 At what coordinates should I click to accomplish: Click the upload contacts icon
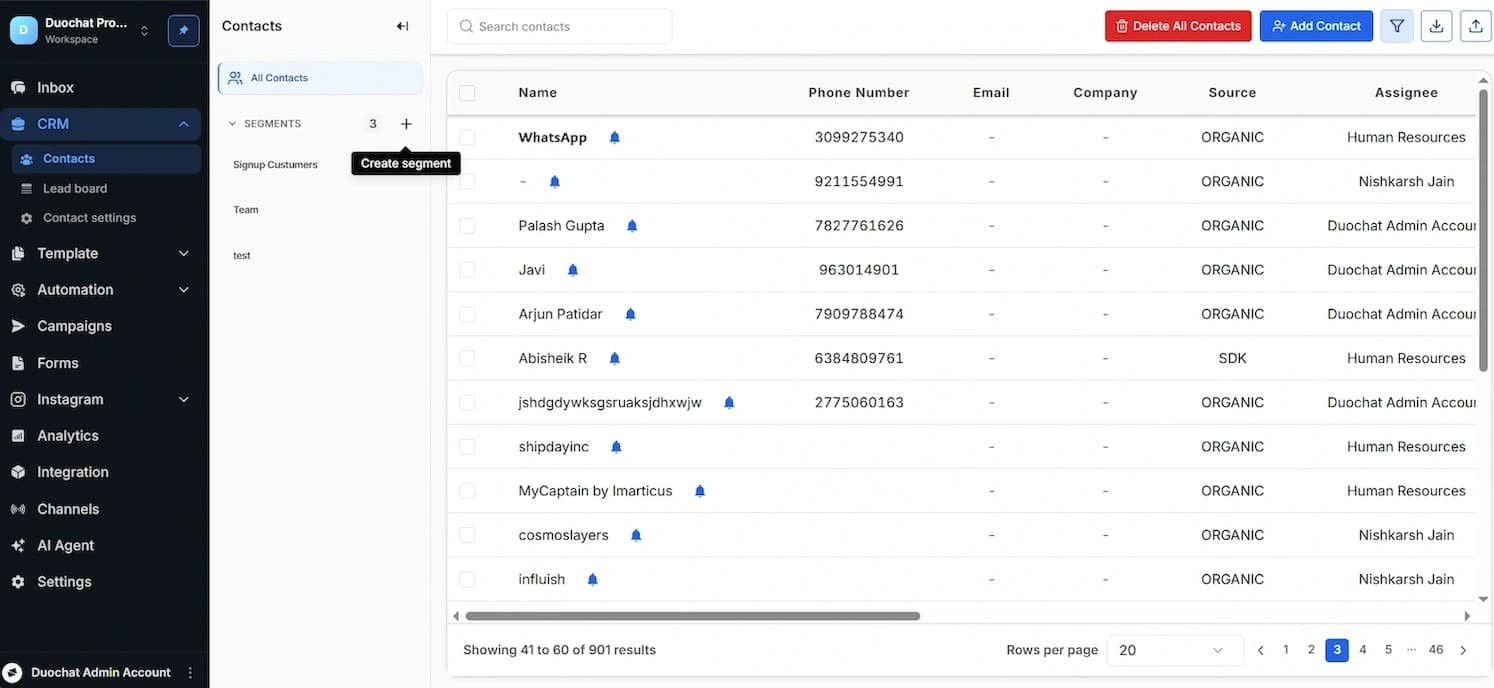coord(1476,26)
